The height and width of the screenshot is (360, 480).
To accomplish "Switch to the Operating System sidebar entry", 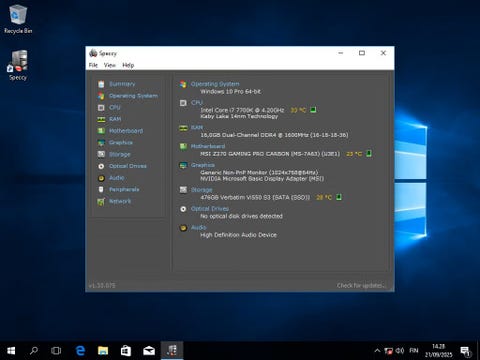I will pyautogui.click(x=133, y=96).
